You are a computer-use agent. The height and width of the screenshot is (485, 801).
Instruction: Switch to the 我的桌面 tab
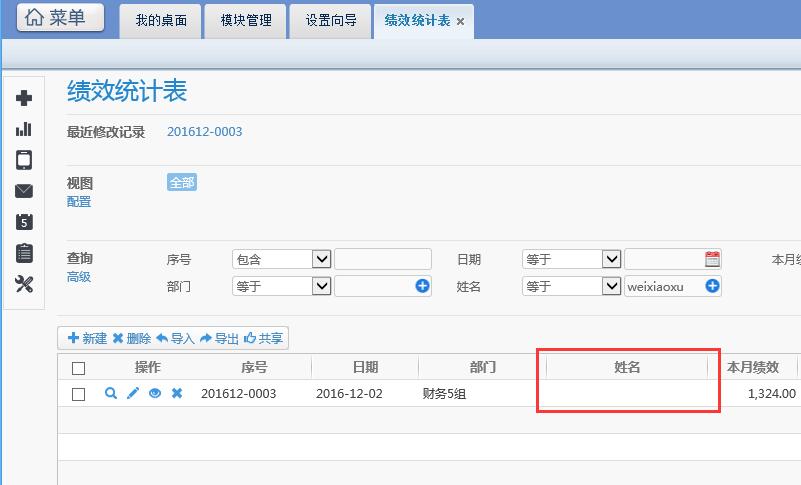(160, 21)
